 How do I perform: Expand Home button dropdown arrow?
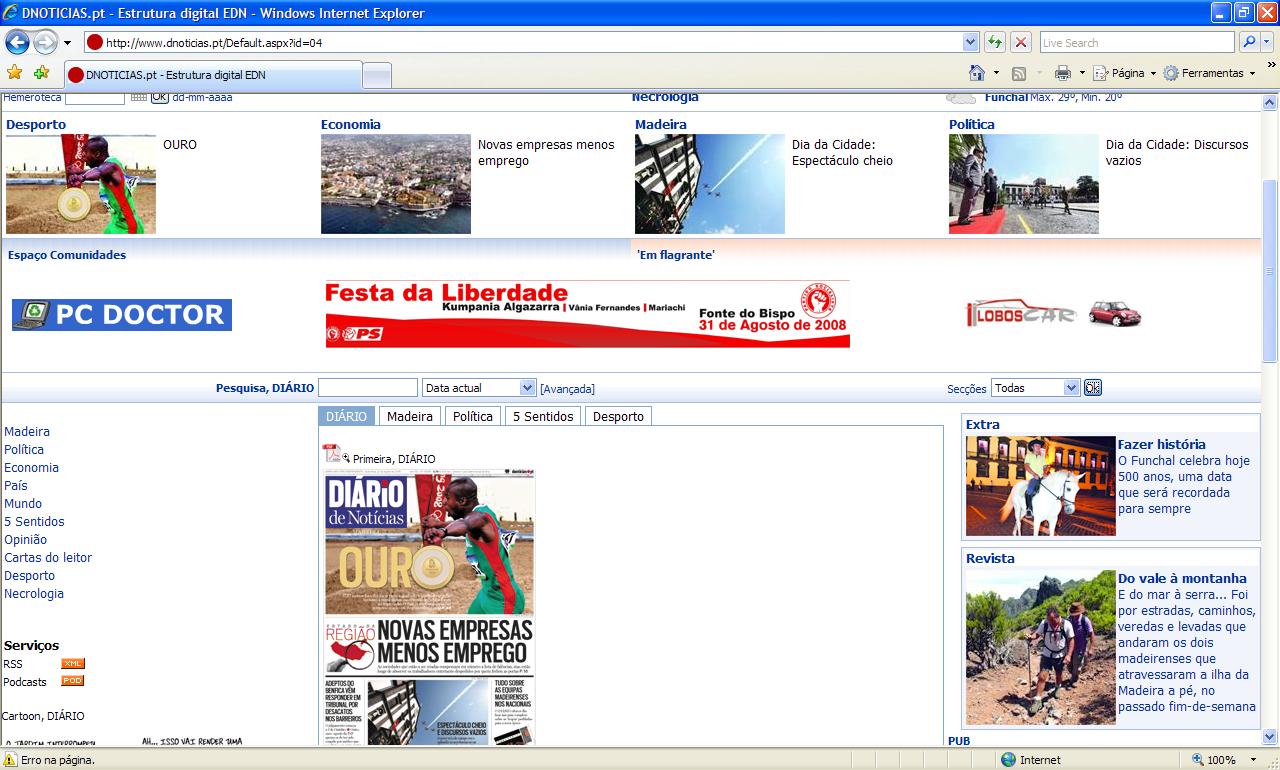(996, 73)
